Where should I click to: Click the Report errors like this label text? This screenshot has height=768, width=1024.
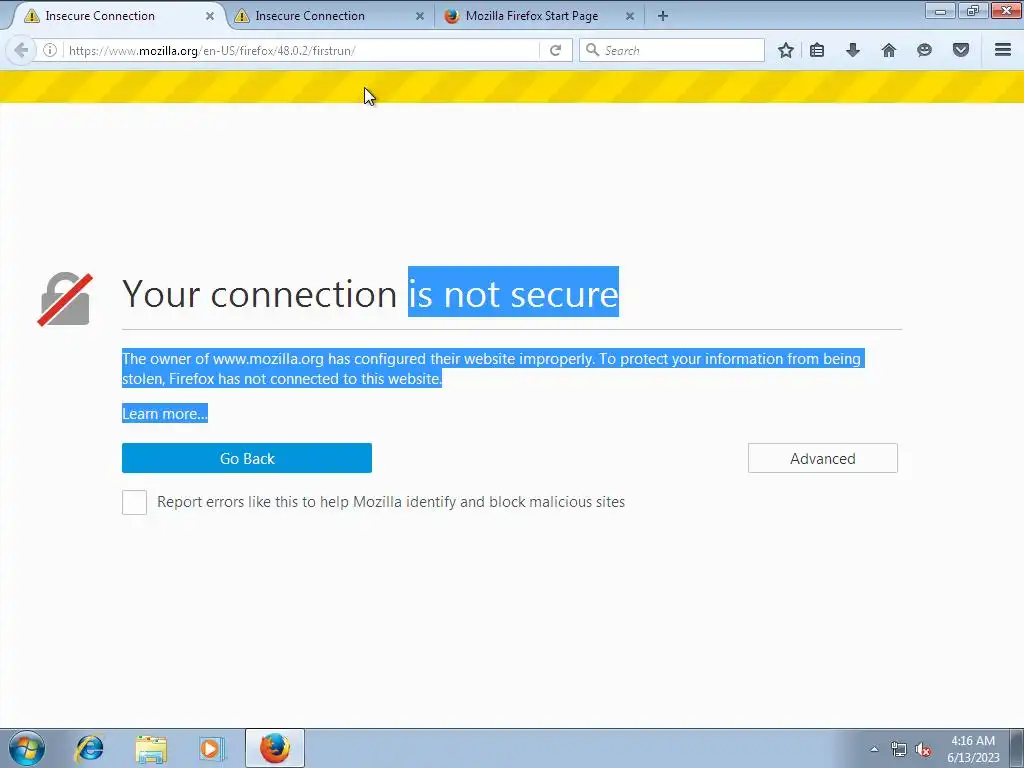(391, 502)
